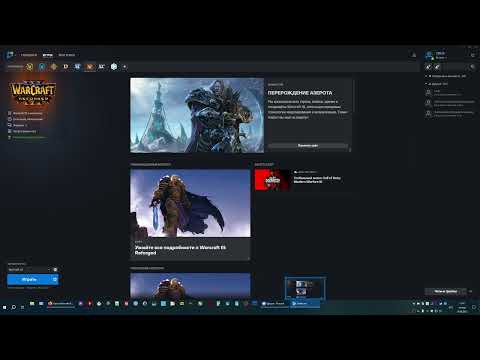Image resolution: width=480 pixels, height=360 pixels.
Task: Read the Warcraft III Reforged details headline
Action: [180, 250]
